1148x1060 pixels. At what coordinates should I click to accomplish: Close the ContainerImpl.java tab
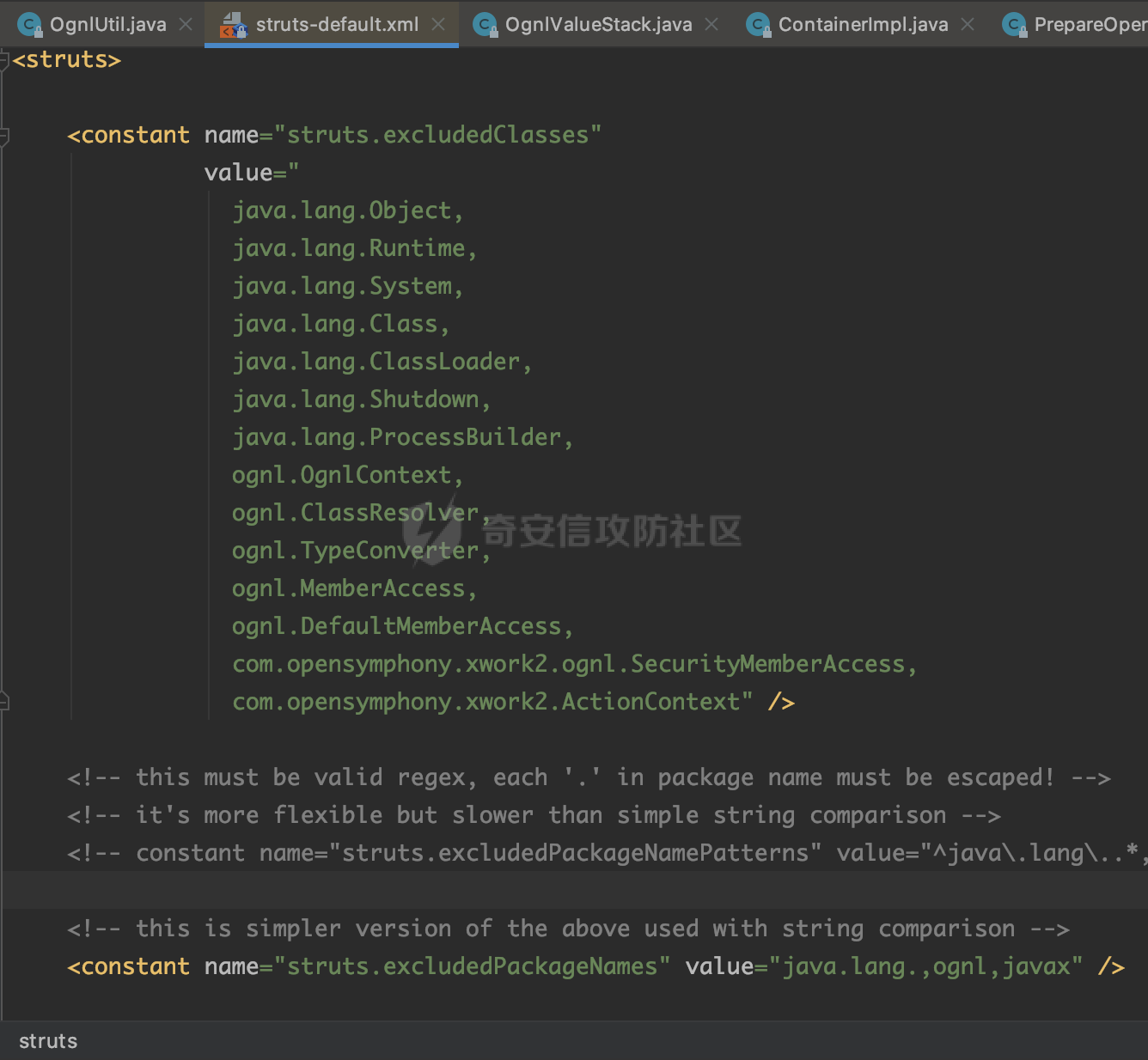pyautogui.click(x=968, y=24)
